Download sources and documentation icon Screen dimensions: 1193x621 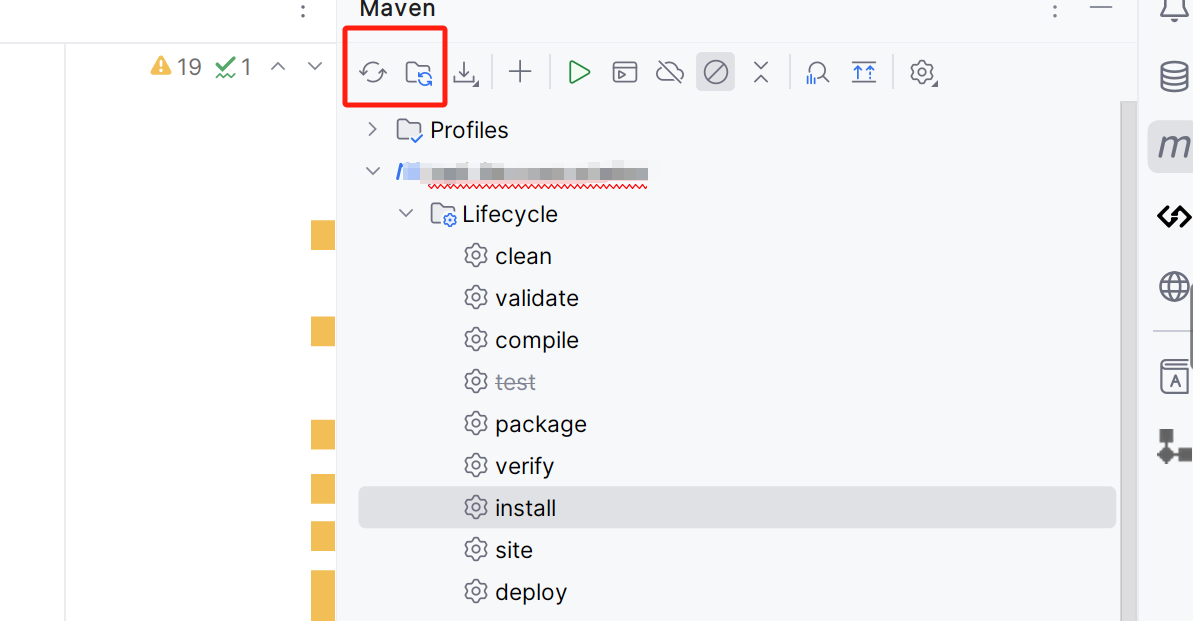(x=465, y=73)
